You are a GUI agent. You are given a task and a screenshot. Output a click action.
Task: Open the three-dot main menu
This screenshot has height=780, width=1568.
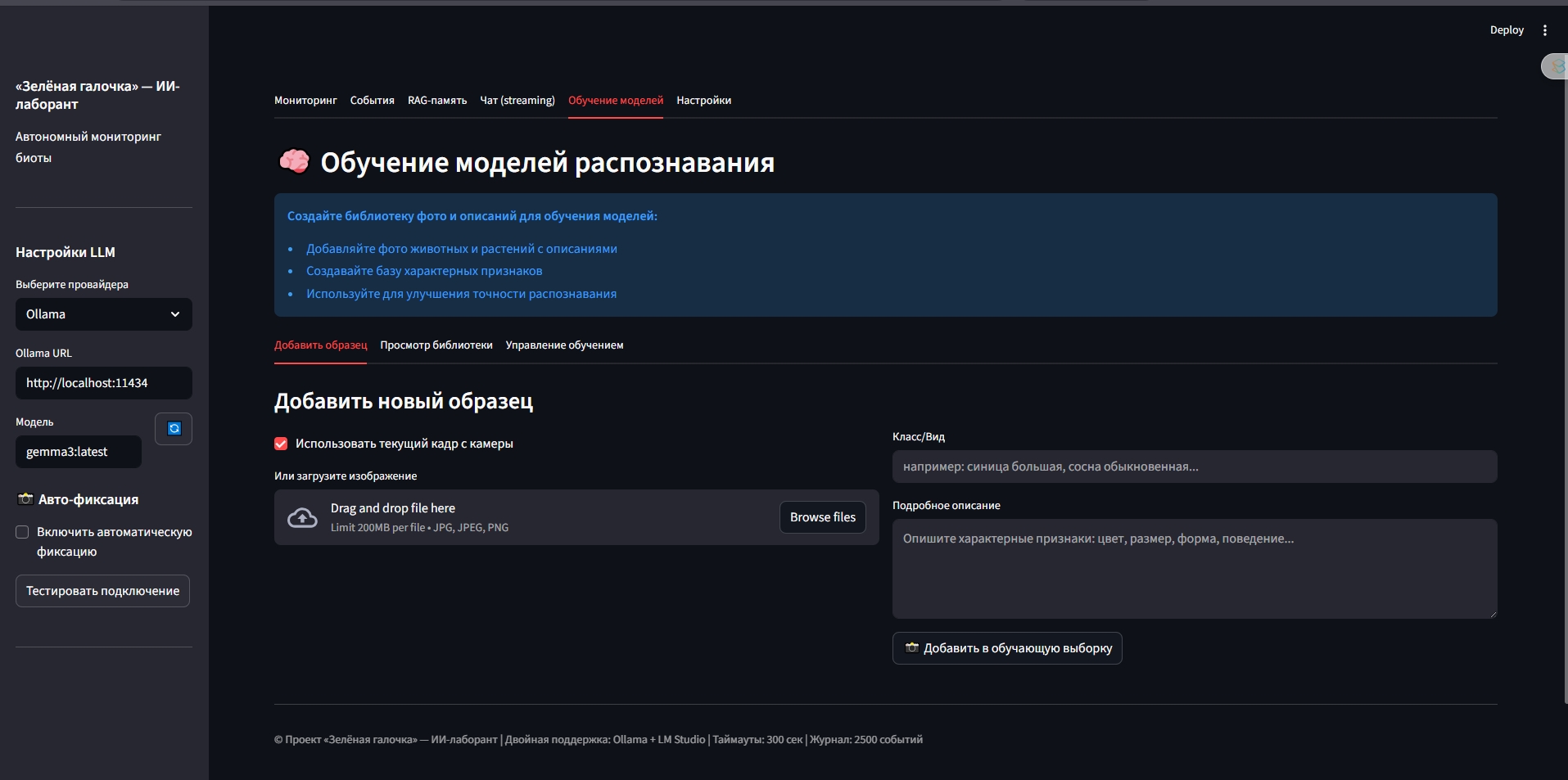[x=1545, y=30]
